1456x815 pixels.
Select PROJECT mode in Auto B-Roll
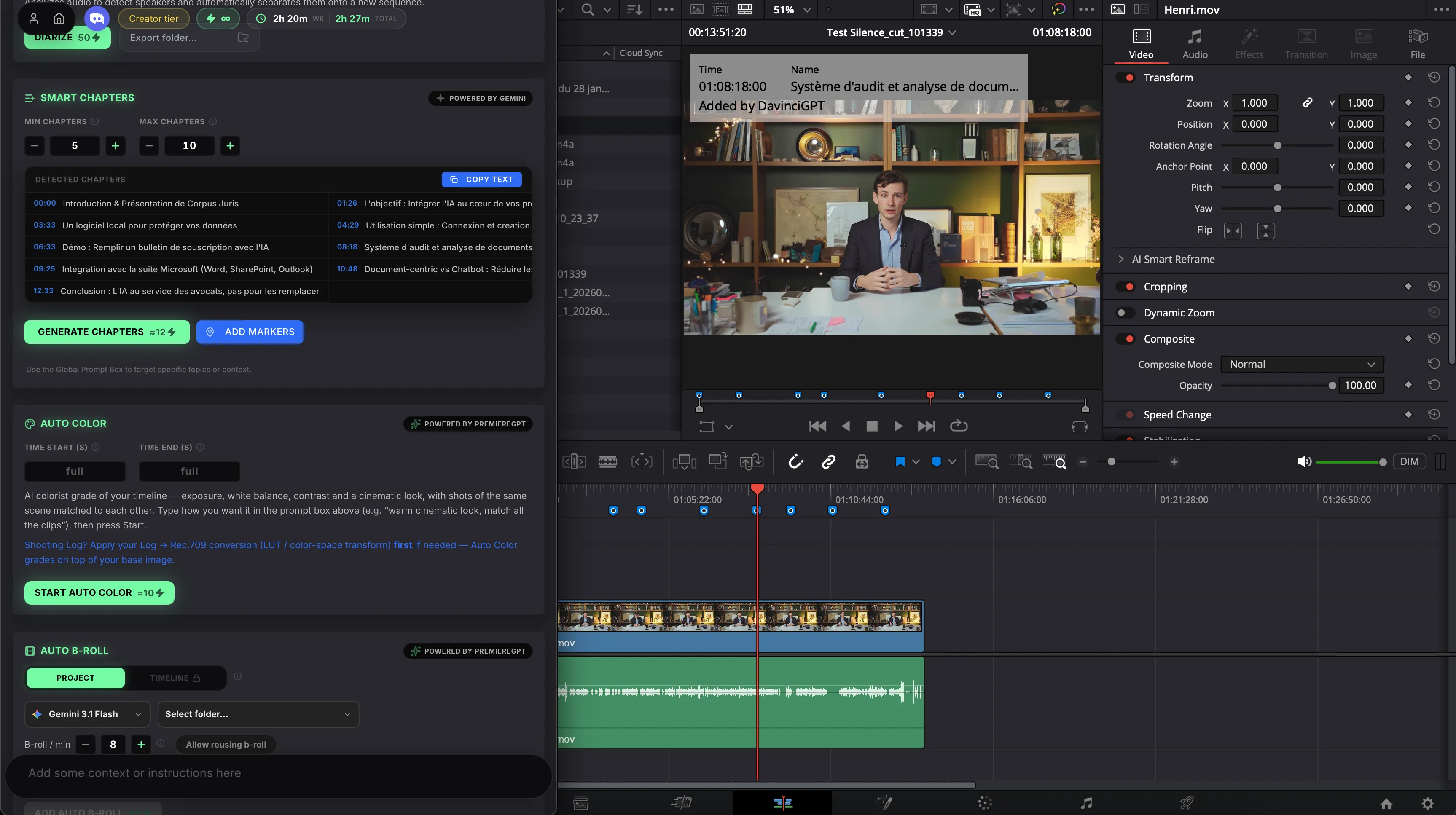pyautogui.click(x=76, y=678)
